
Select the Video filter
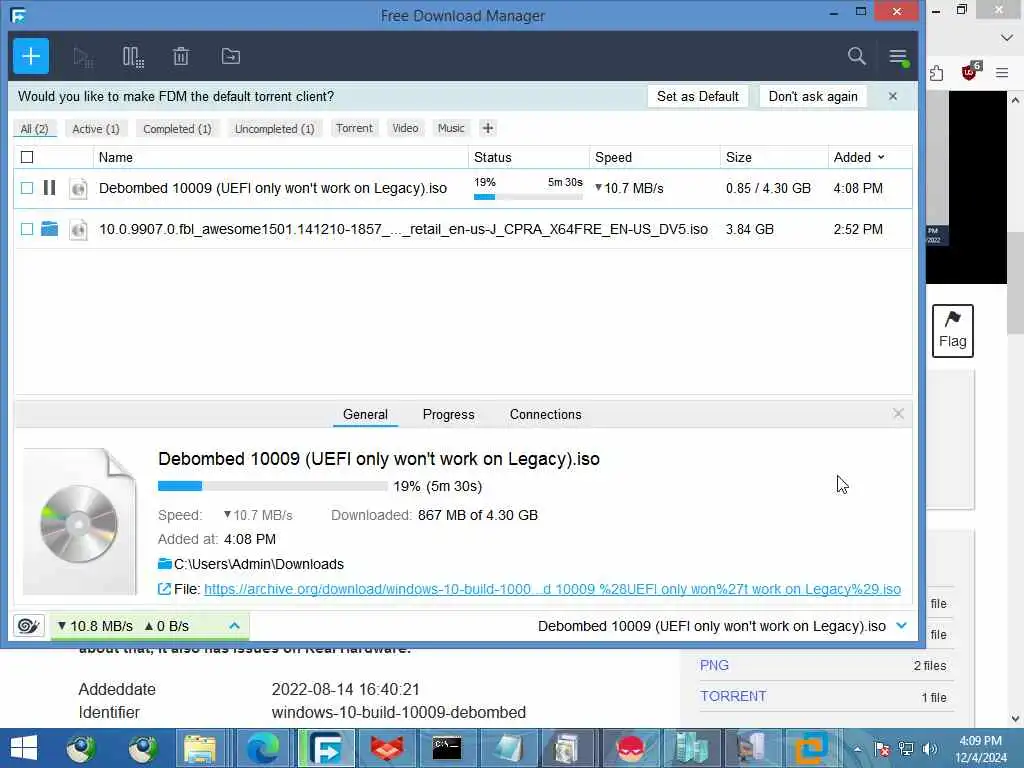[x=405, y=128]
